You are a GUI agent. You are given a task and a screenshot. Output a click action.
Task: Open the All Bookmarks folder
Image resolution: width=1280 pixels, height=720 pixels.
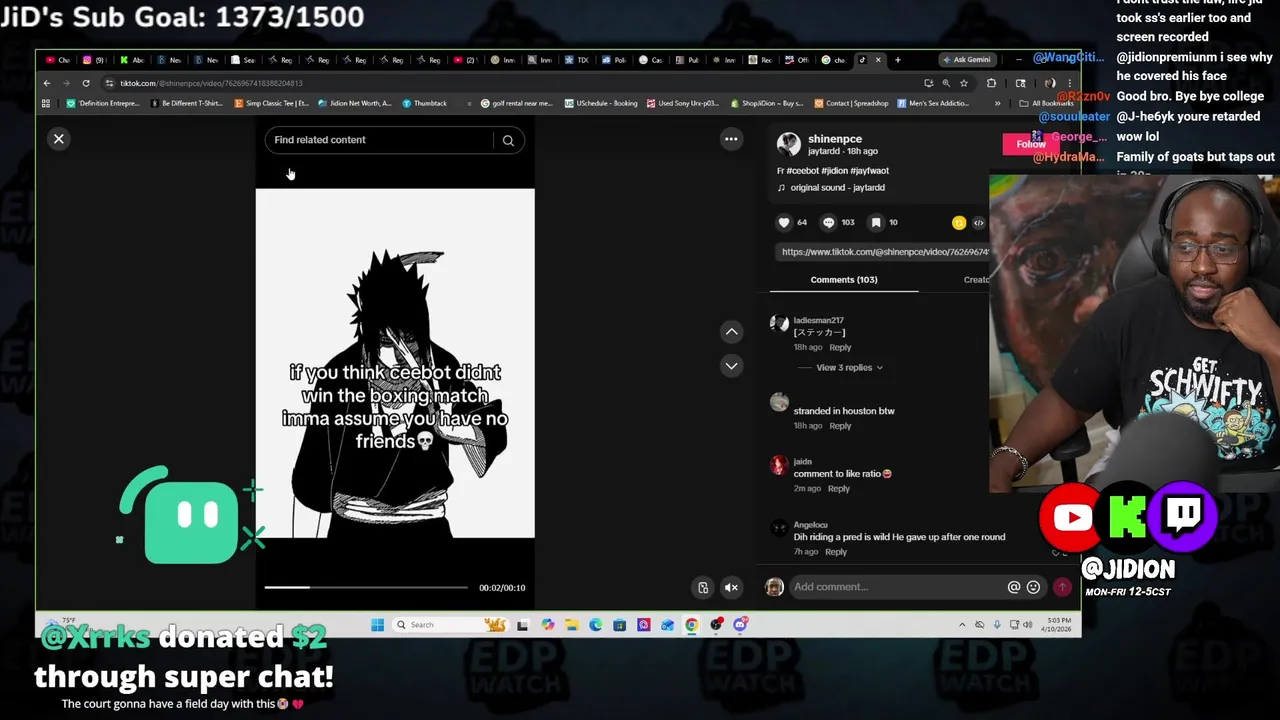point(1046,104)
